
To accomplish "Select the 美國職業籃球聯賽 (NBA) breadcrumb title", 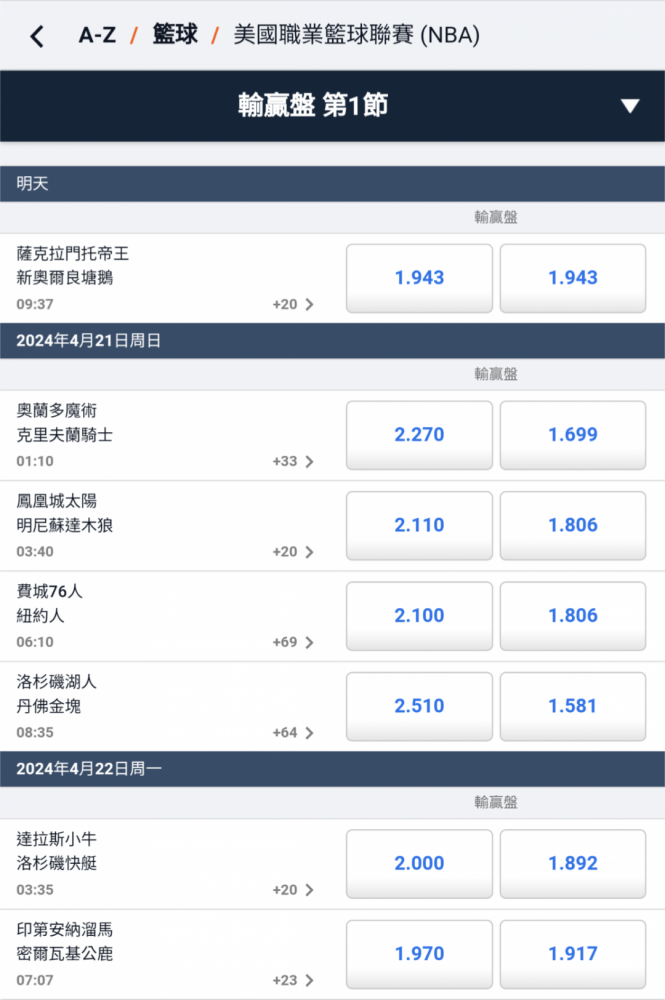I will point(356,35).
